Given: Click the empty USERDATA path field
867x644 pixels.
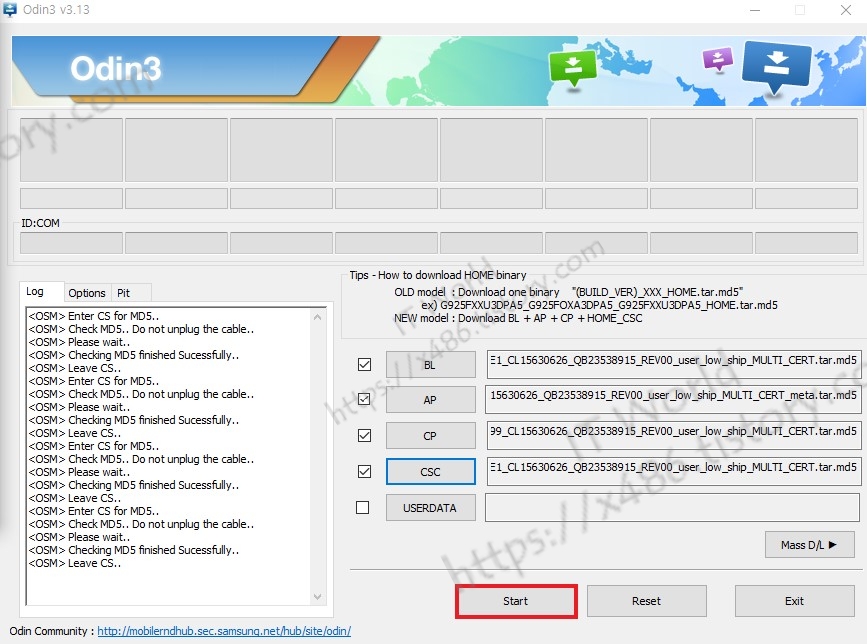Looking at the screenshot, I should coord(672,507).
